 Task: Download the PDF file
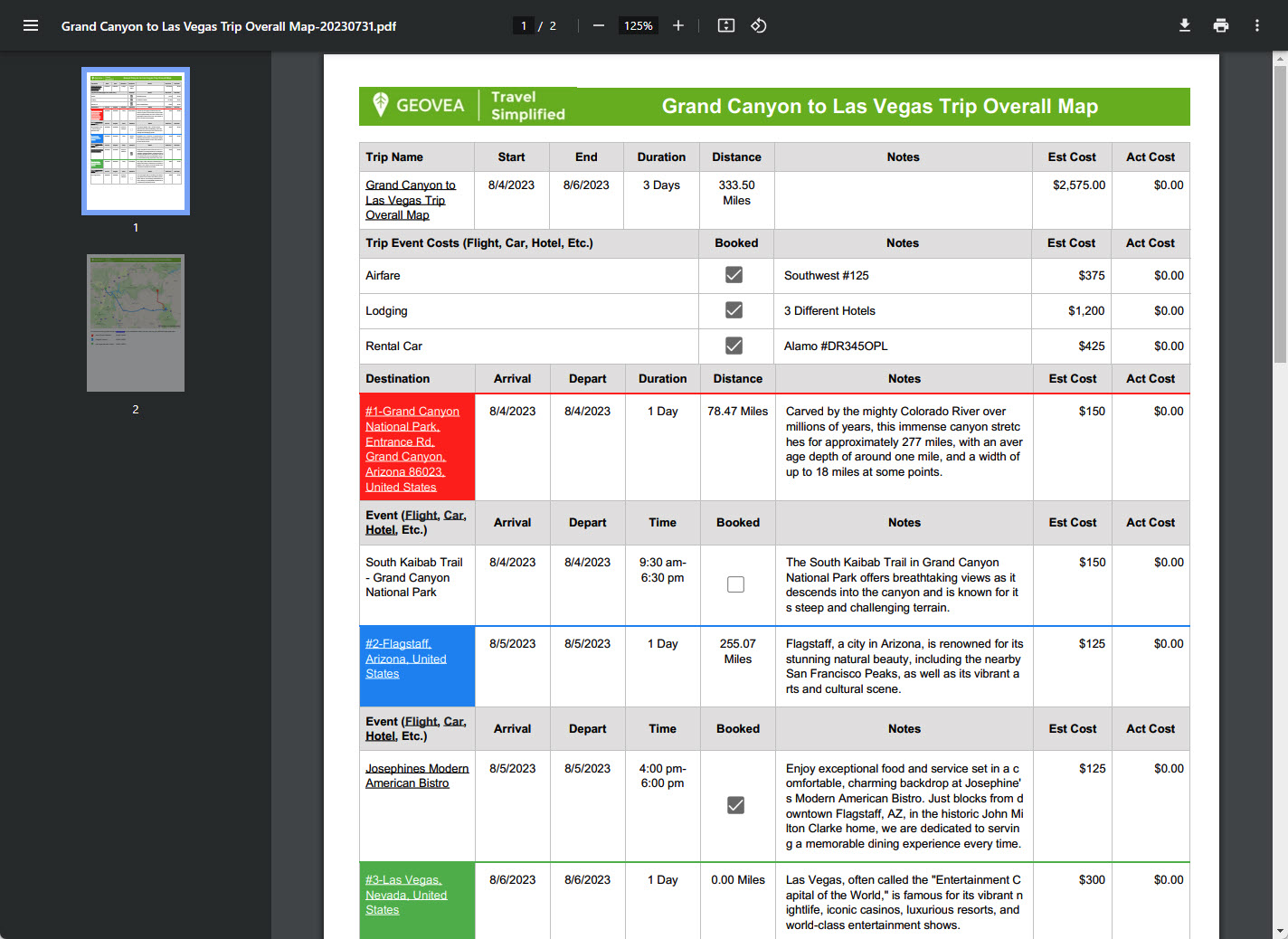coord(1185,25)
